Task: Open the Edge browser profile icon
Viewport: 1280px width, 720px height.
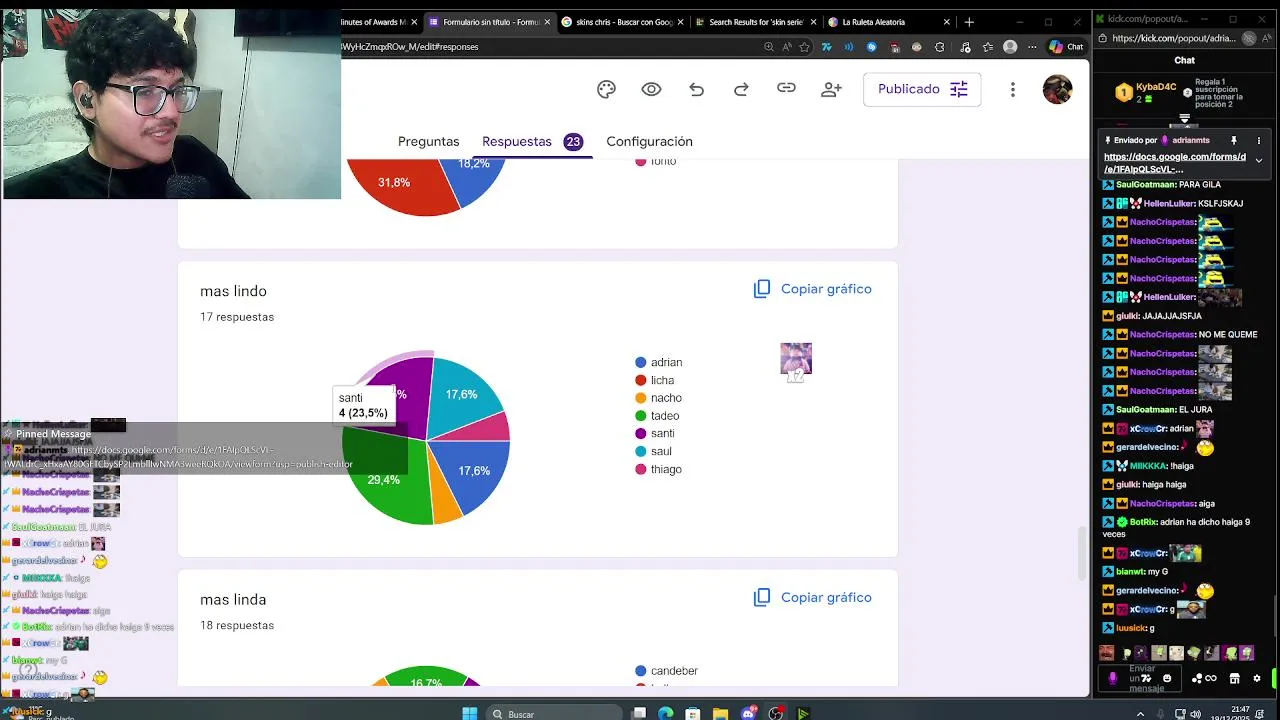Action: coord(1010,47)
